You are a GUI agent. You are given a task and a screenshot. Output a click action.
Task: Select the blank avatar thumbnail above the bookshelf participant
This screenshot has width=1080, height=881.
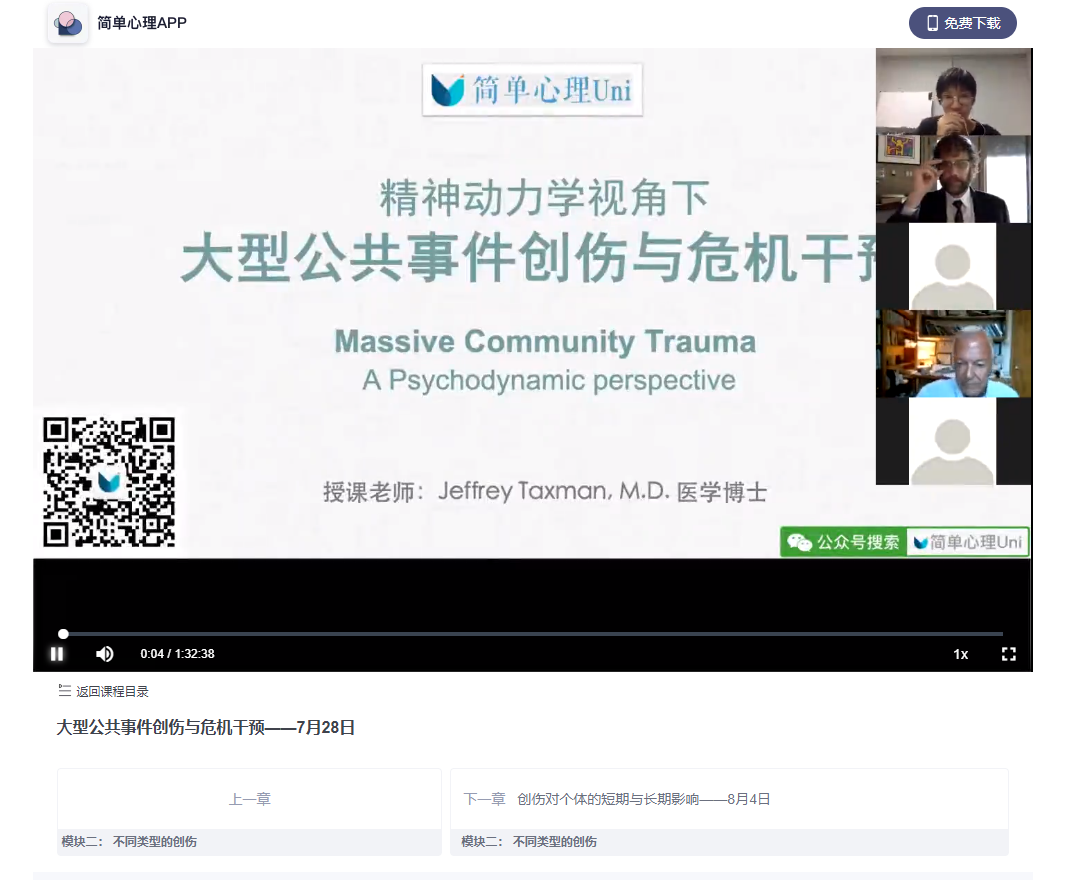pyautogui.click(x=953, y=267)
